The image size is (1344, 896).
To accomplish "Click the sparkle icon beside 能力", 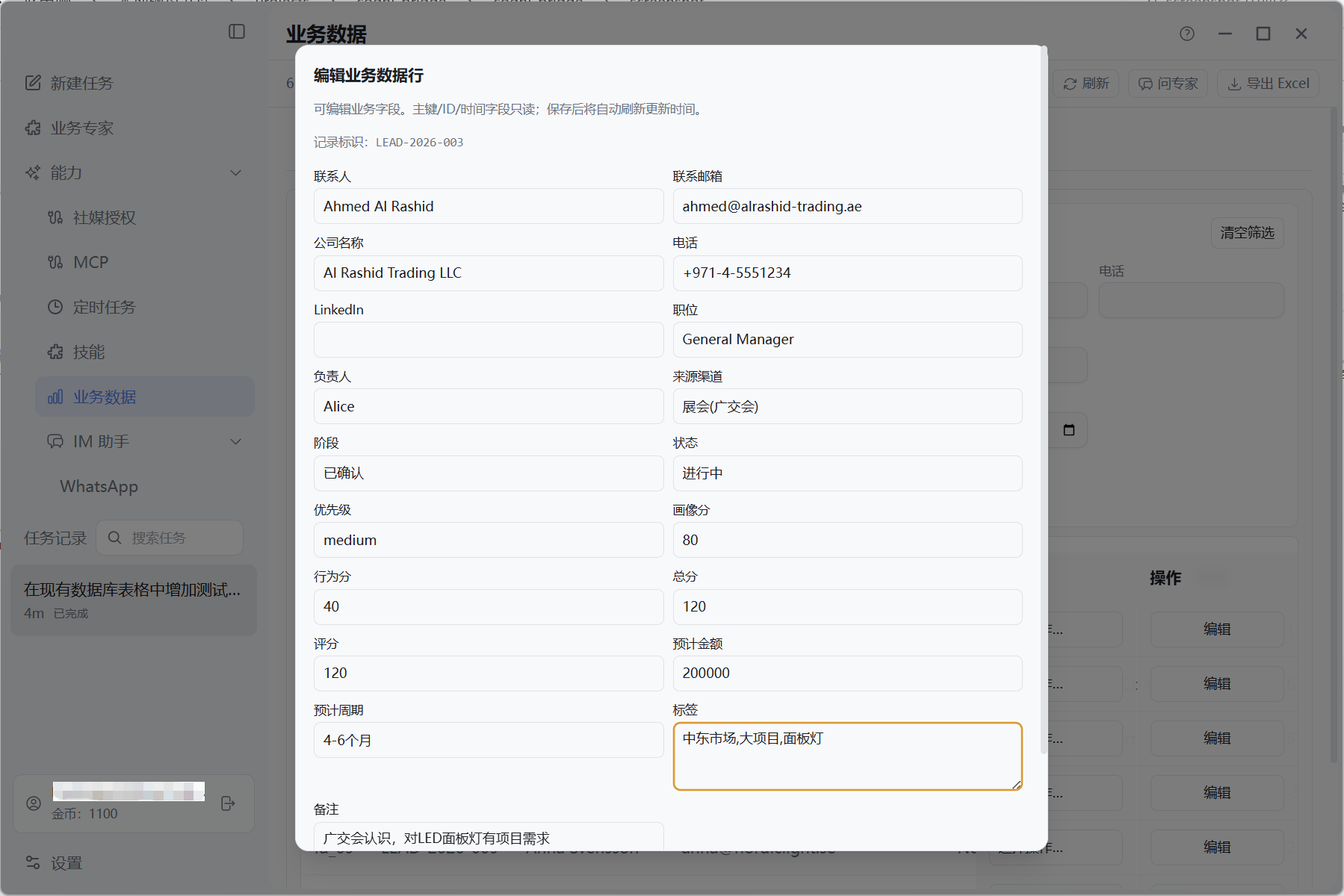I will click(x=33, y=172).
